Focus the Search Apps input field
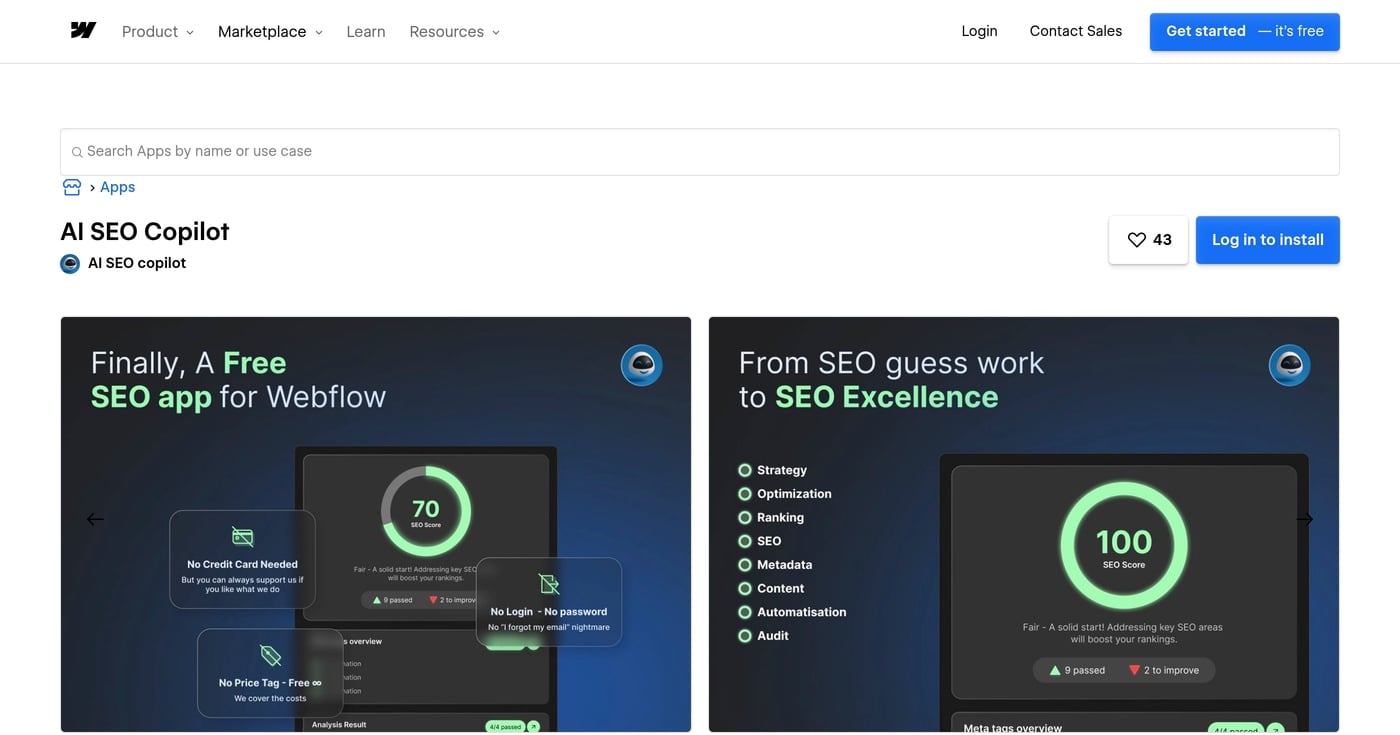 [x=699, y=152]
